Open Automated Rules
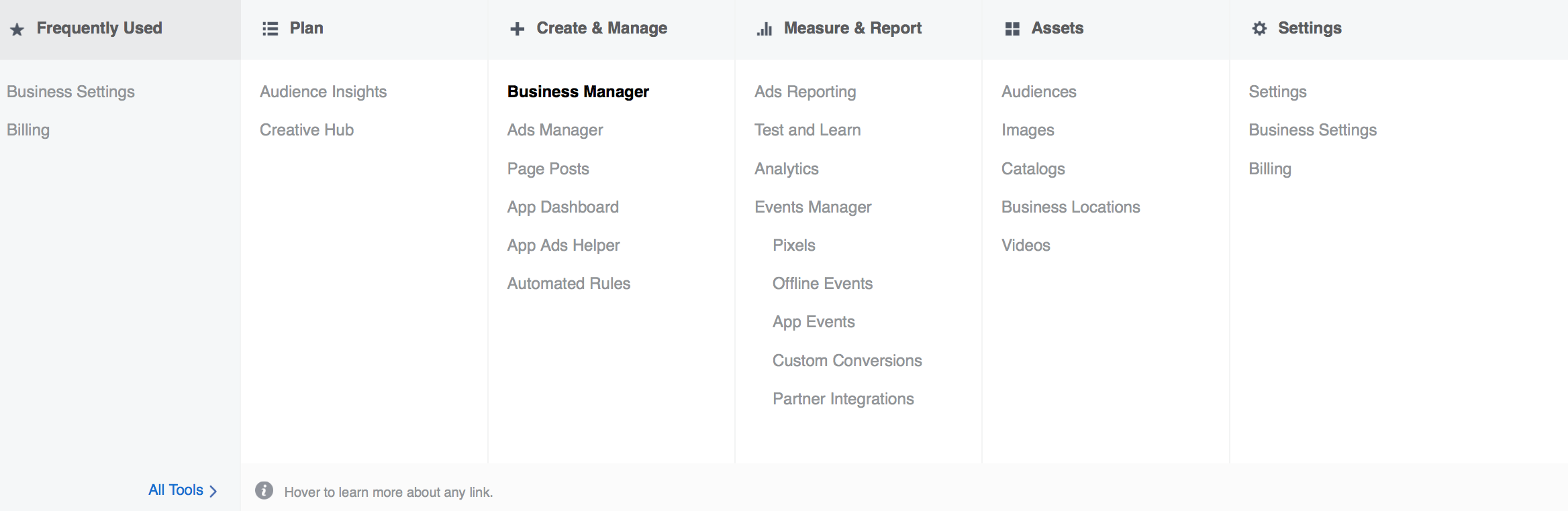Viewport: 1568px width, 511px height. tap(569, 284)
